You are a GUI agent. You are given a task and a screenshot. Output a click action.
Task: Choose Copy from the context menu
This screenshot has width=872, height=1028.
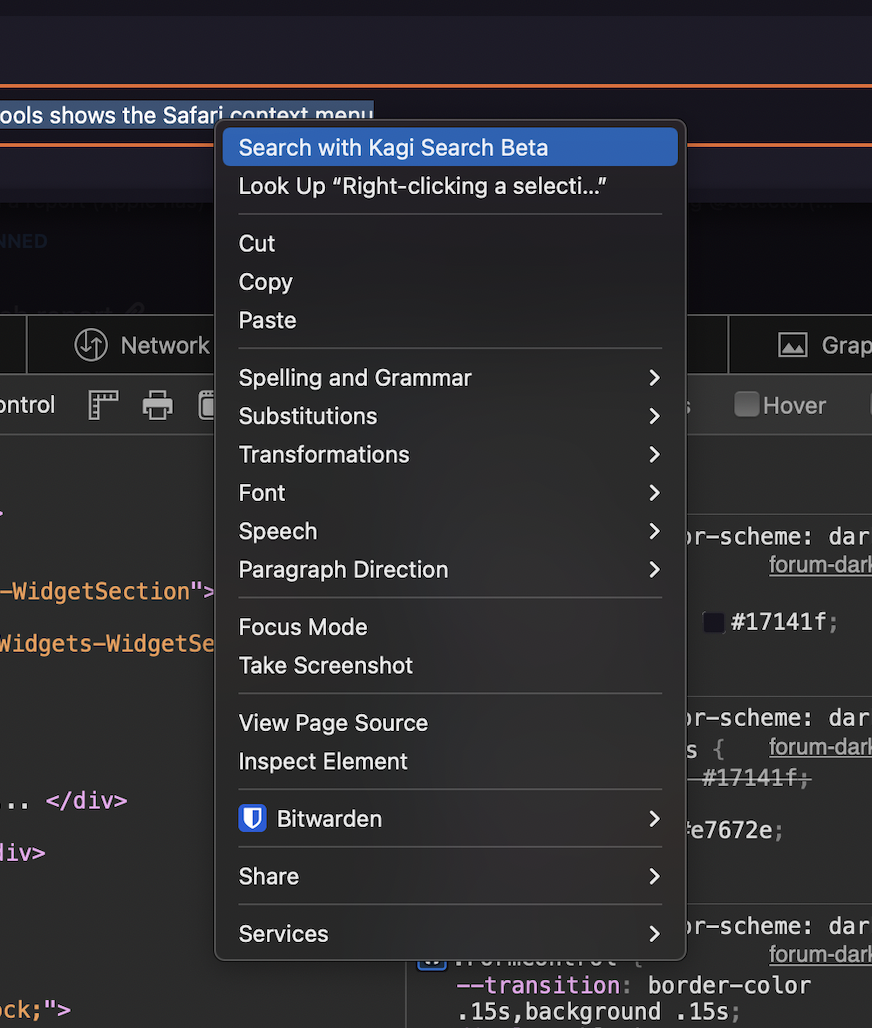coord(266,282)
